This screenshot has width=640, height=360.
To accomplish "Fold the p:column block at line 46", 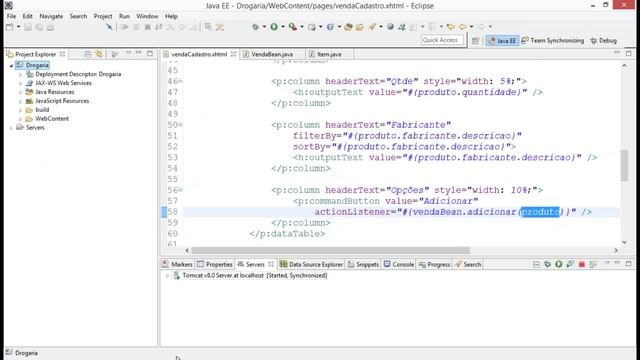I will point(180,81).
